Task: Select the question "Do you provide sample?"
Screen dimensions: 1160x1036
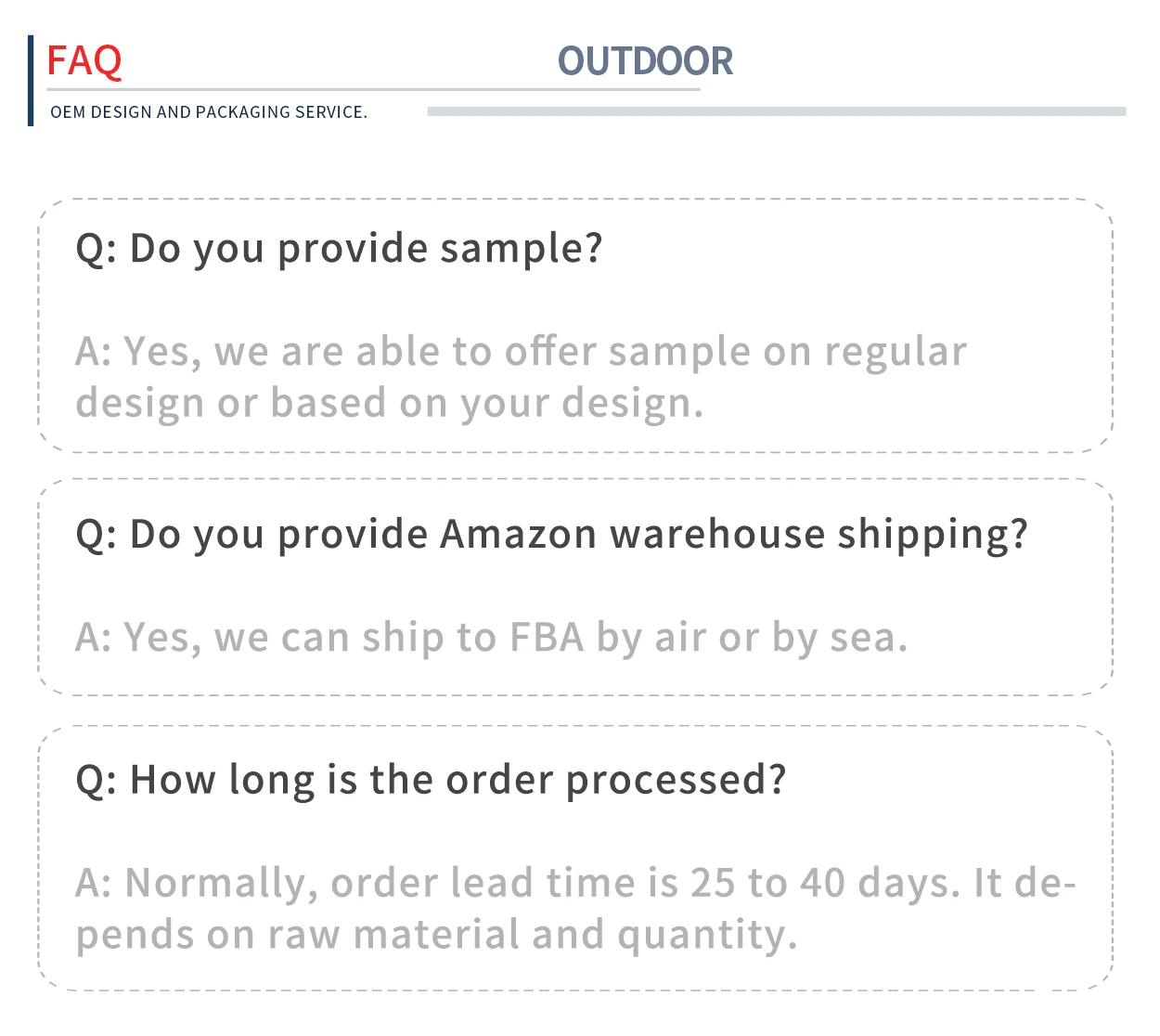Action: (339, 249)
